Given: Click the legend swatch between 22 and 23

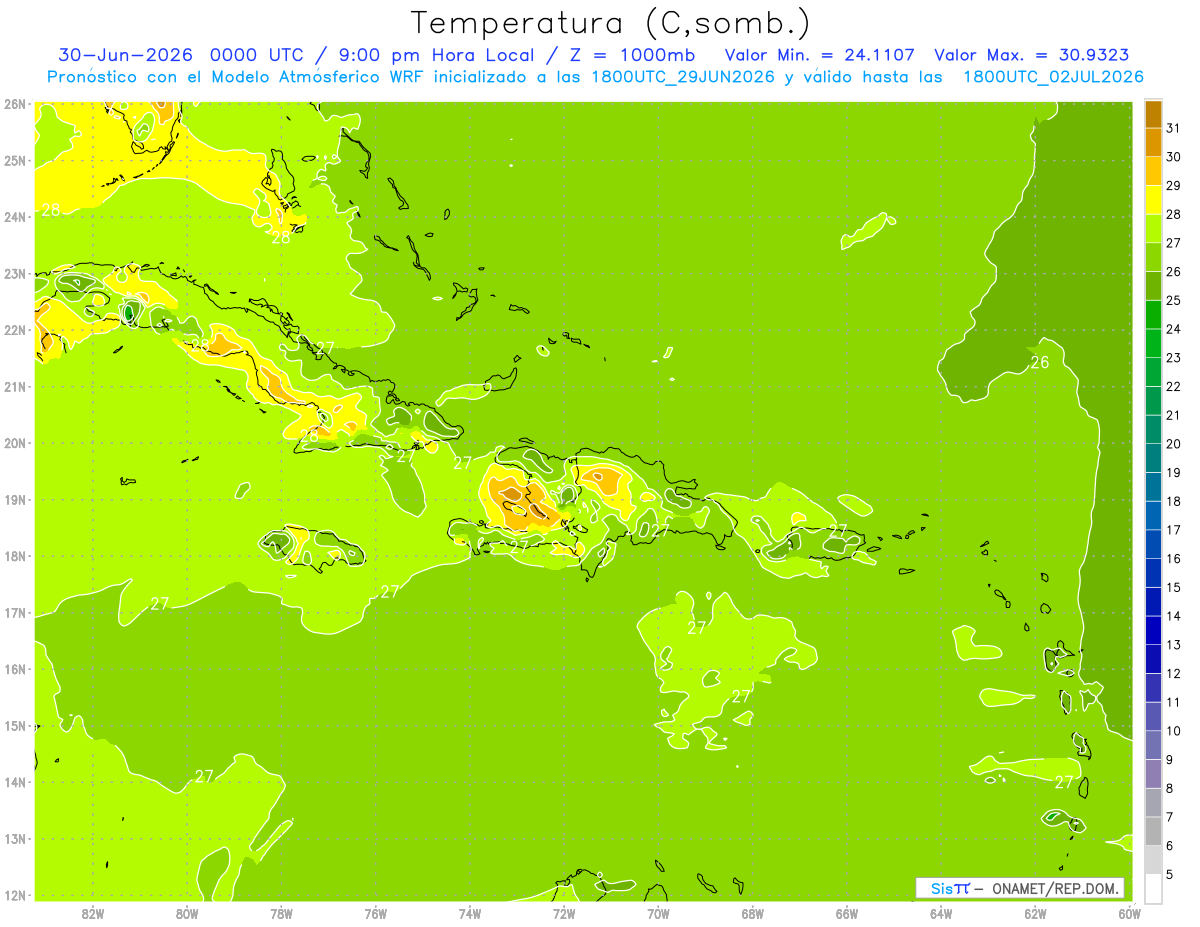Looking at the screenshot, I should [x=1153, y=372].
